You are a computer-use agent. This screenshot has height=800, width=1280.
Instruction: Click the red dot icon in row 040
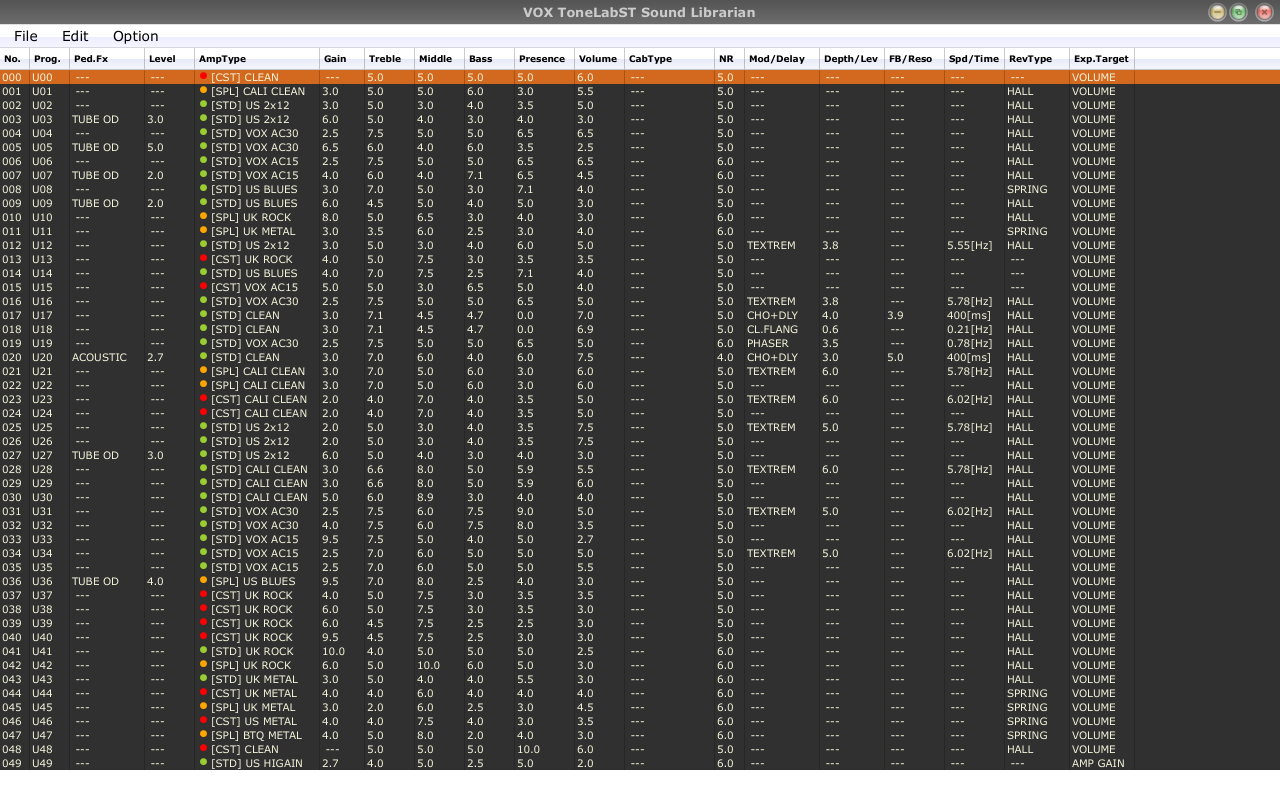coord(204,636)
